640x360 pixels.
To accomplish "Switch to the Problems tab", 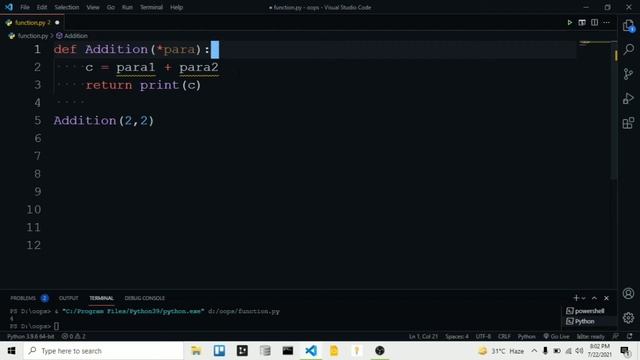I will coord(23,298).
